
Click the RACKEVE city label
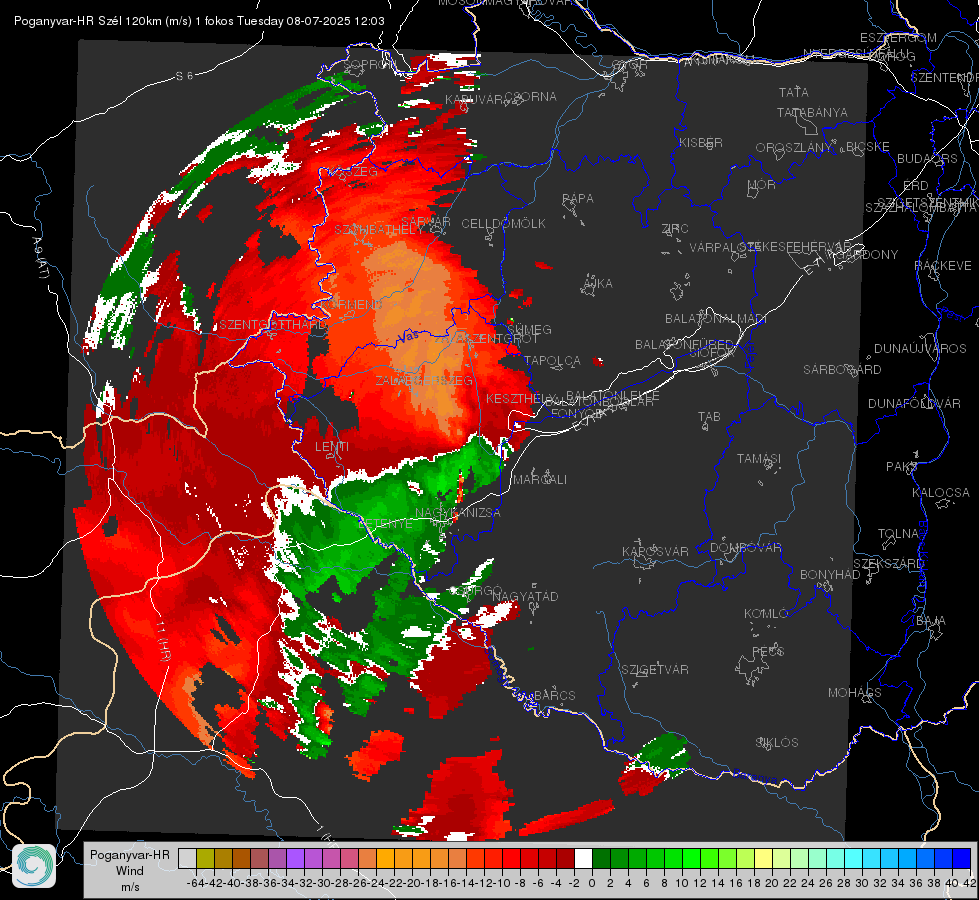coord(943,265)
